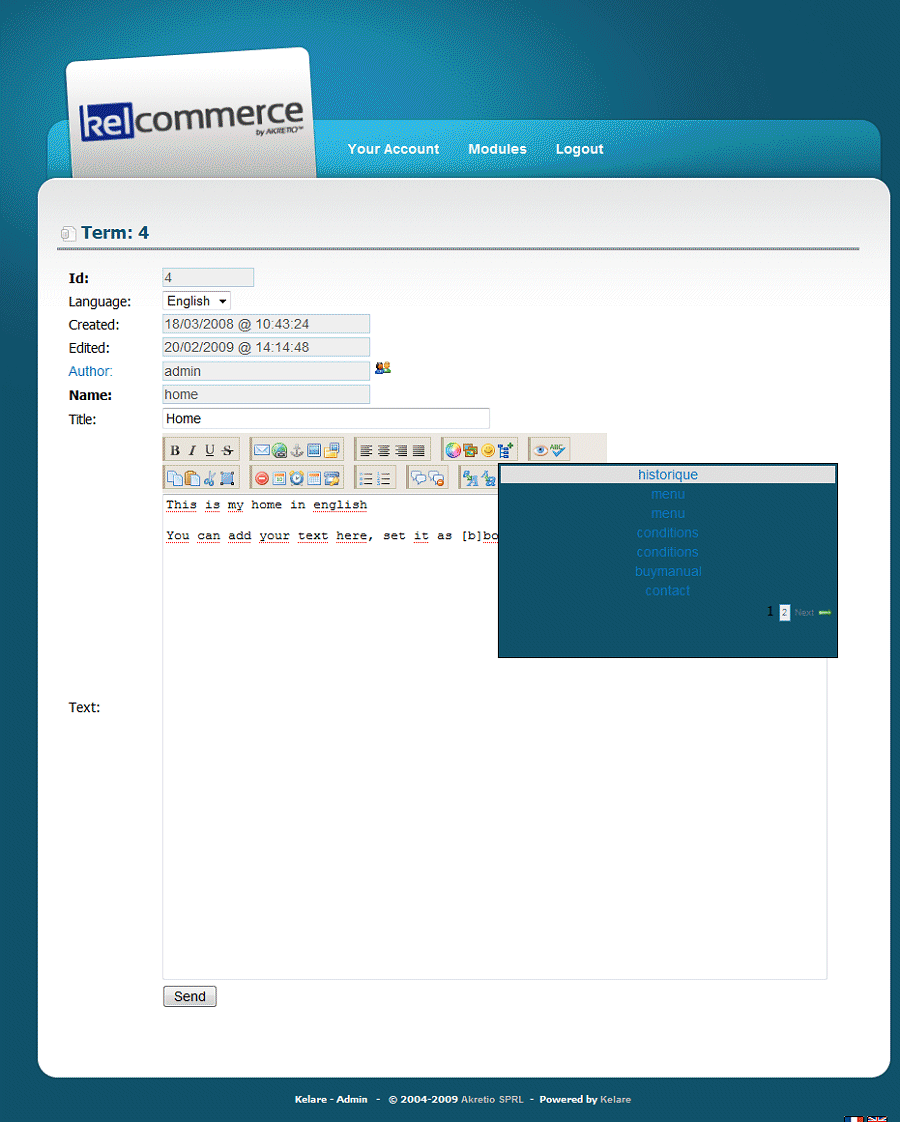This screenshot has height=1122, width=900.
Task: Run the ABC spell check
Action: pos(558,450)
